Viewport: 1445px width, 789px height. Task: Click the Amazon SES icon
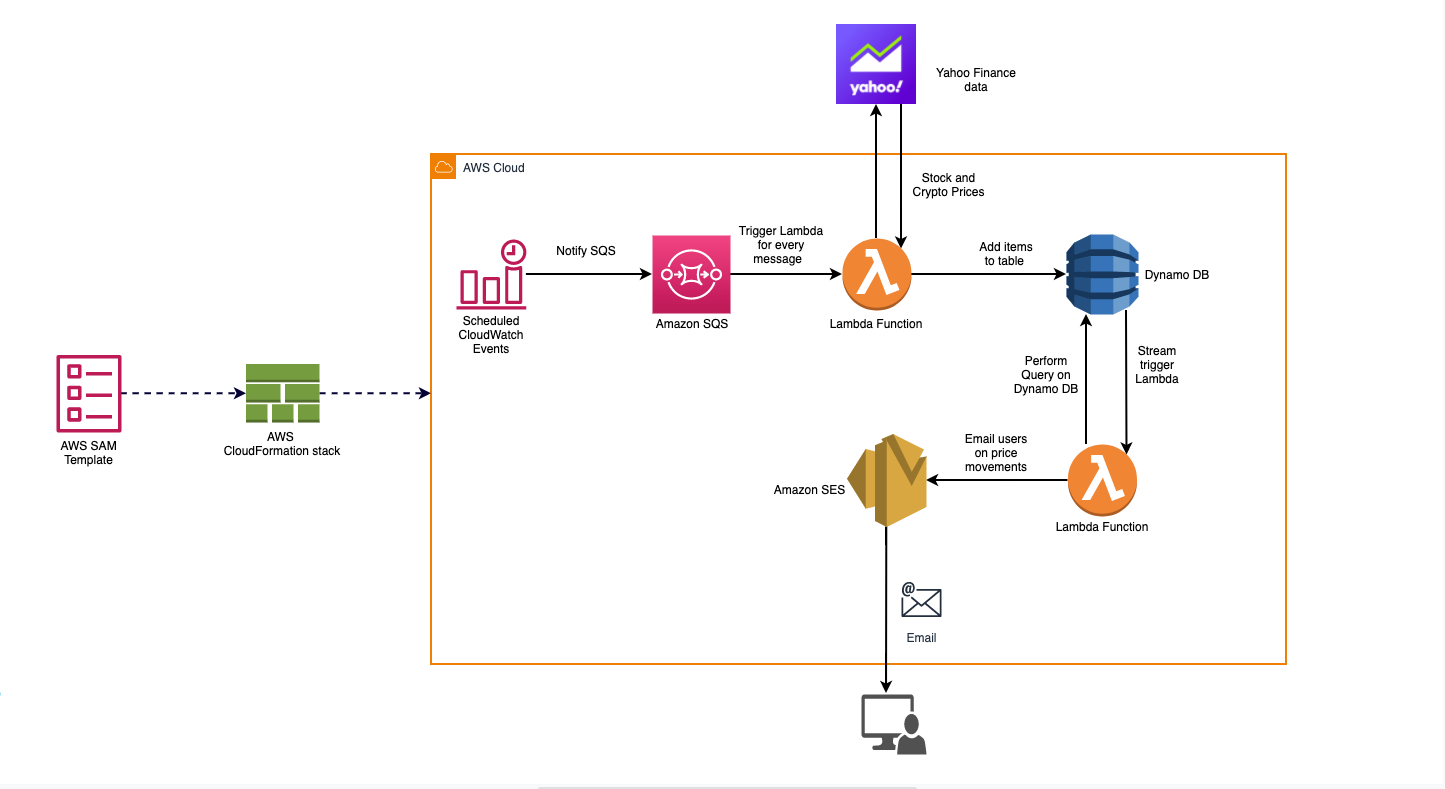[x=887, y=478]
